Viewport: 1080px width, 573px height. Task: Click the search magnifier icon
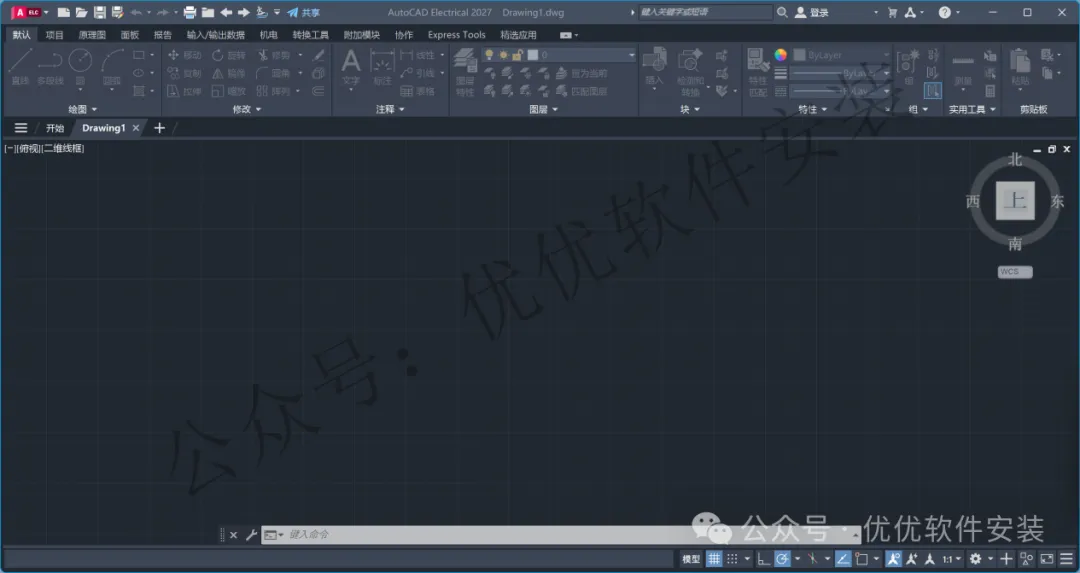pos(782,12)
